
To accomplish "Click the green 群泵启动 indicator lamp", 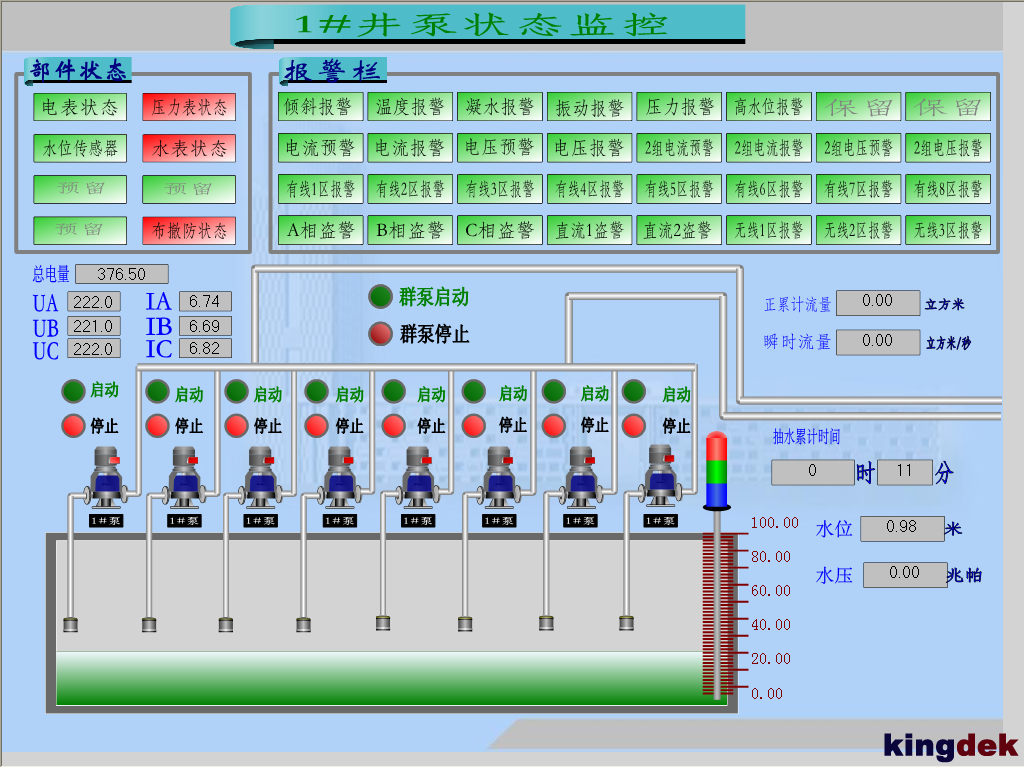I will (380, 296).
